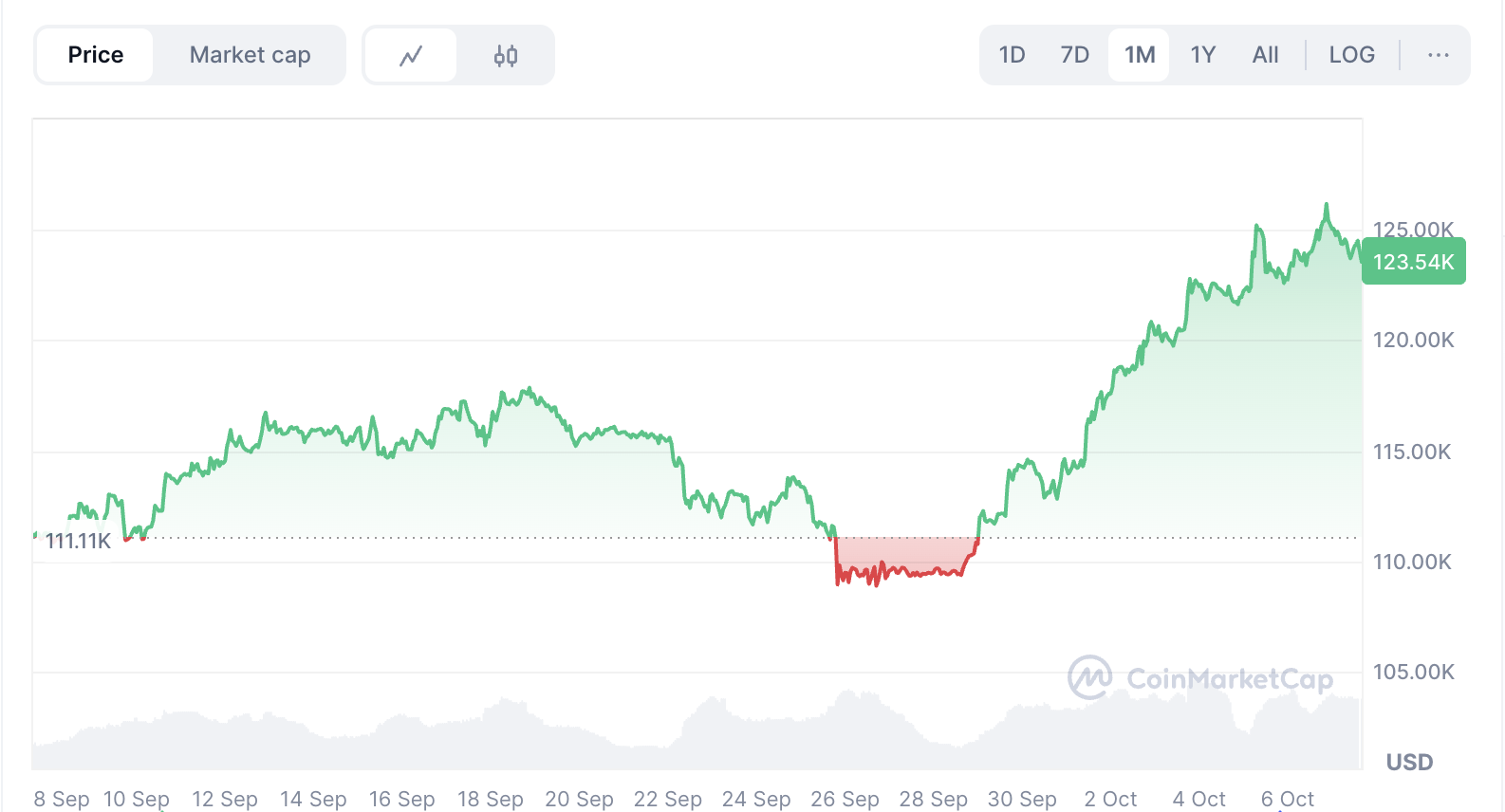Switch to candlestick chart view
Screen dimensions: 1505x812
click(x=506, y=55)
